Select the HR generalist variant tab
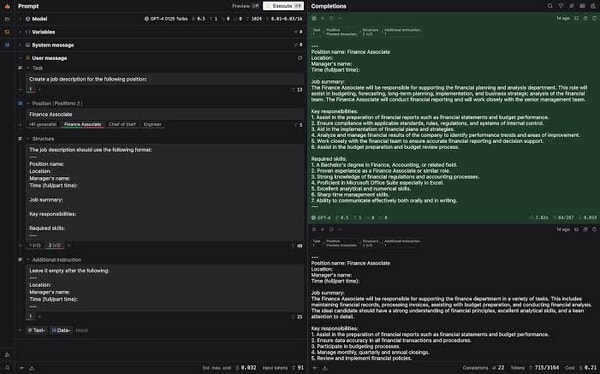The height and width of the screenshot is (374, 600). click(43, 124)
